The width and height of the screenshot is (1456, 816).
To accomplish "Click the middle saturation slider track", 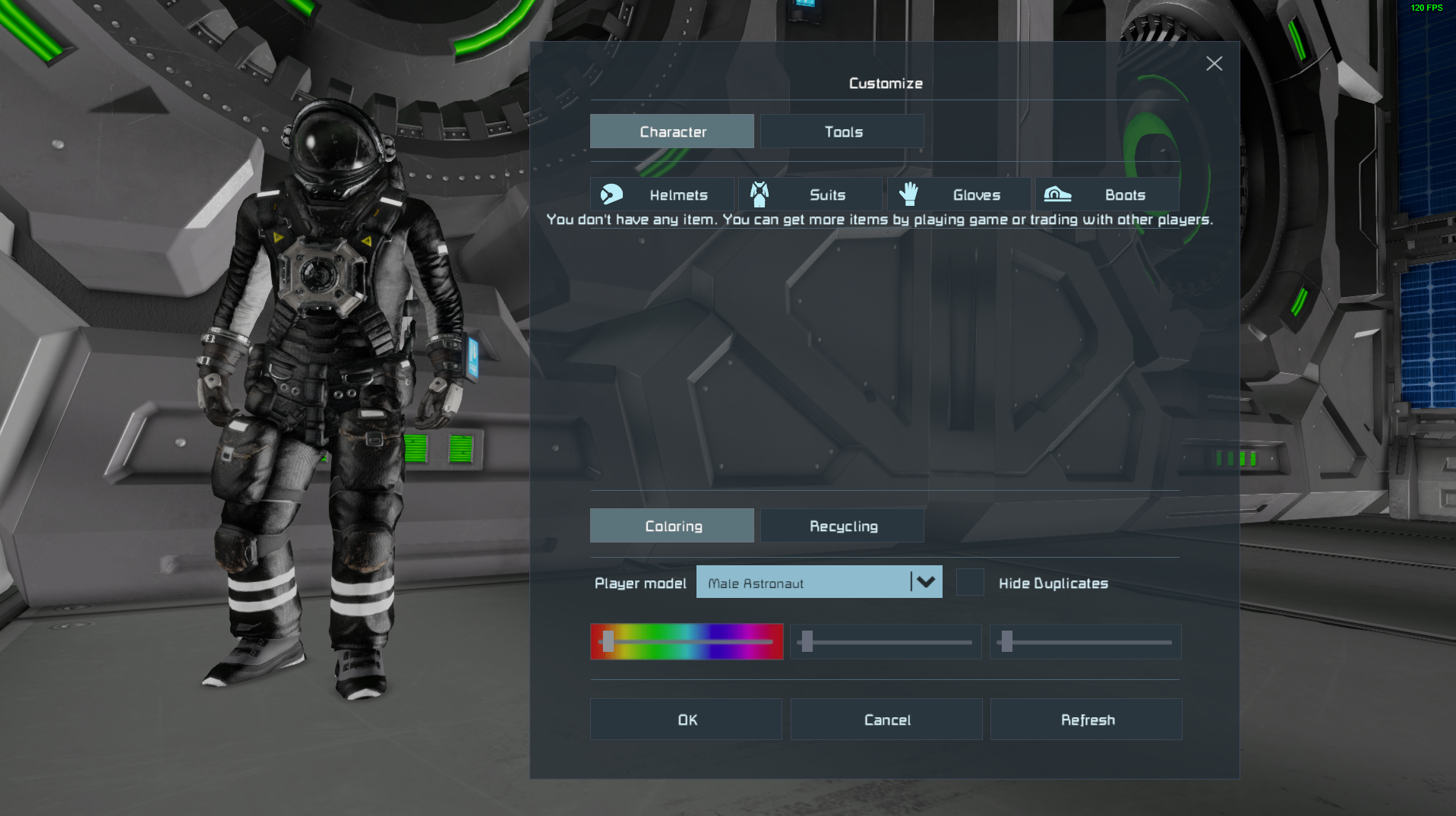I will [x=886, y=642].
